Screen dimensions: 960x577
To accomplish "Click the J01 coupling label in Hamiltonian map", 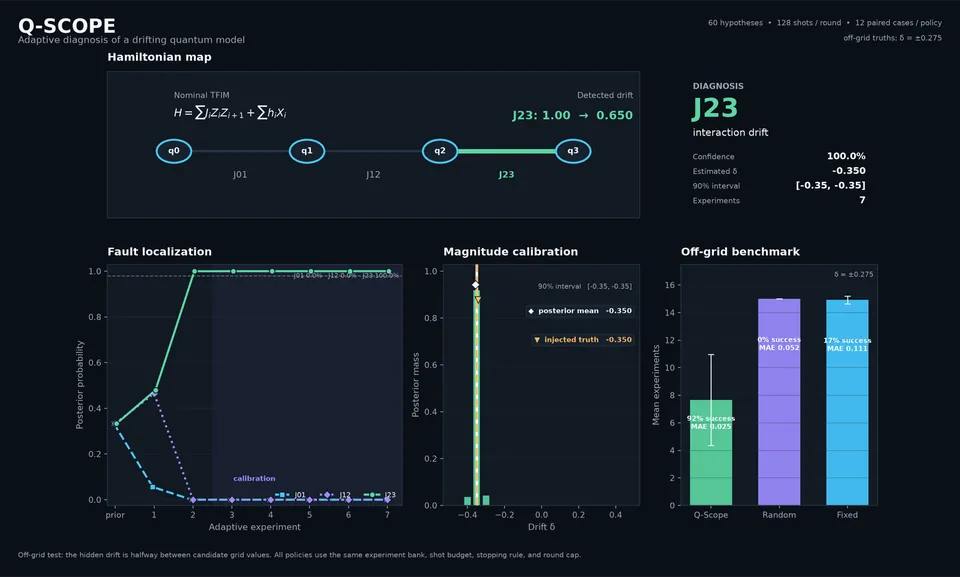I will click(x=240, y=175).
